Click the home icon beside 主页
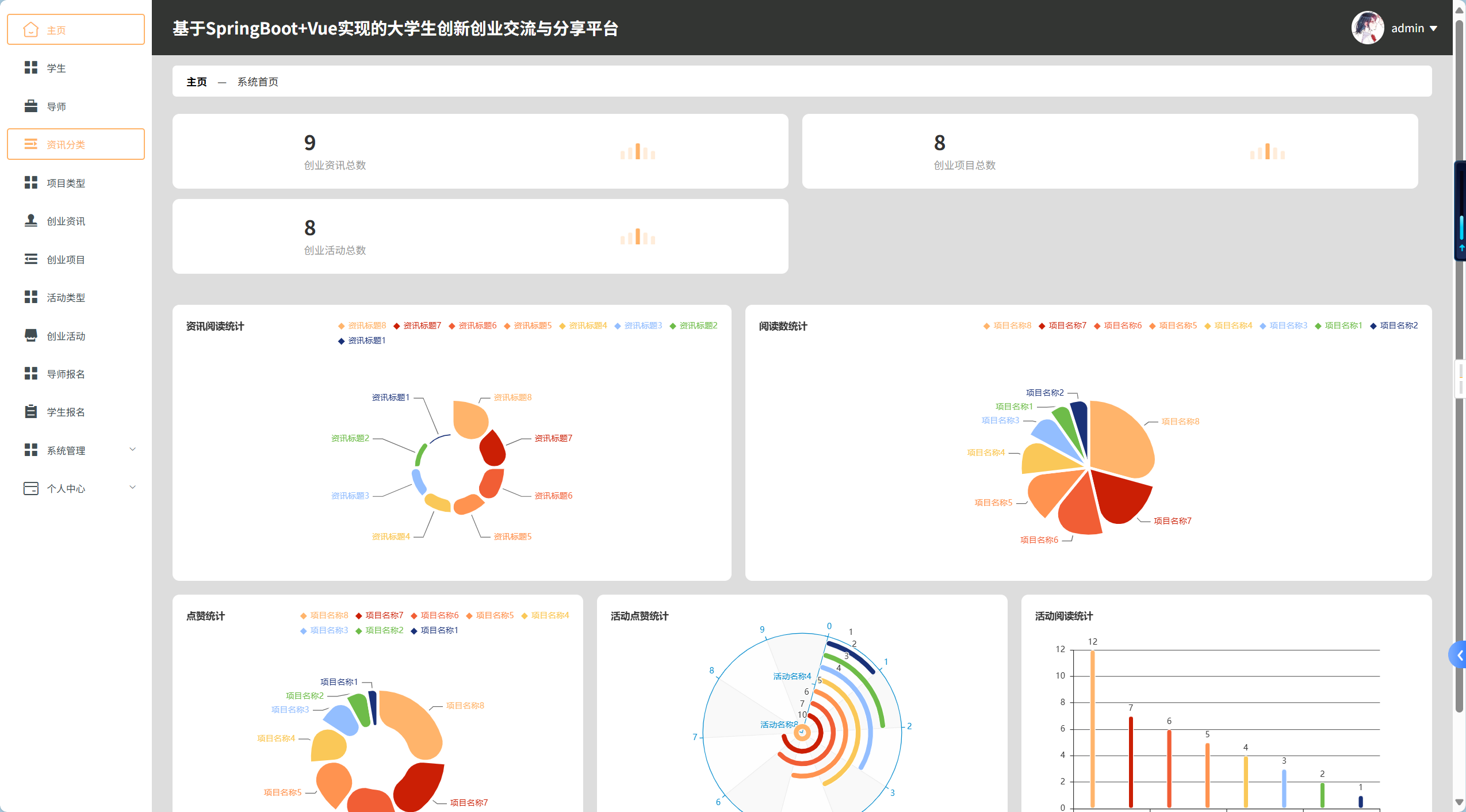The height and width of the screenshot is (812, 1466). click(31, 29)
